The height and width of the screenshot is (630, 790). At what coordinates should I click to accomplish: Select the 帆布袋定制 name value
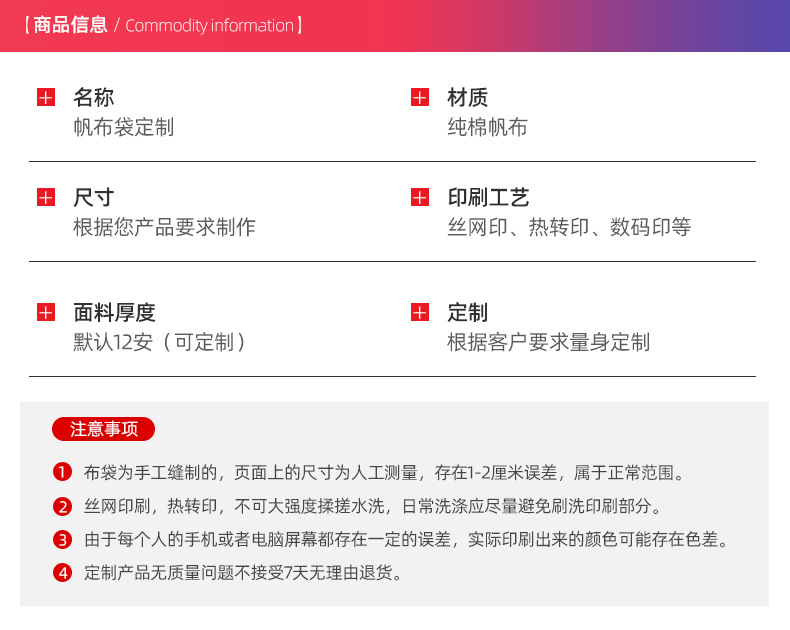(123, 128)
